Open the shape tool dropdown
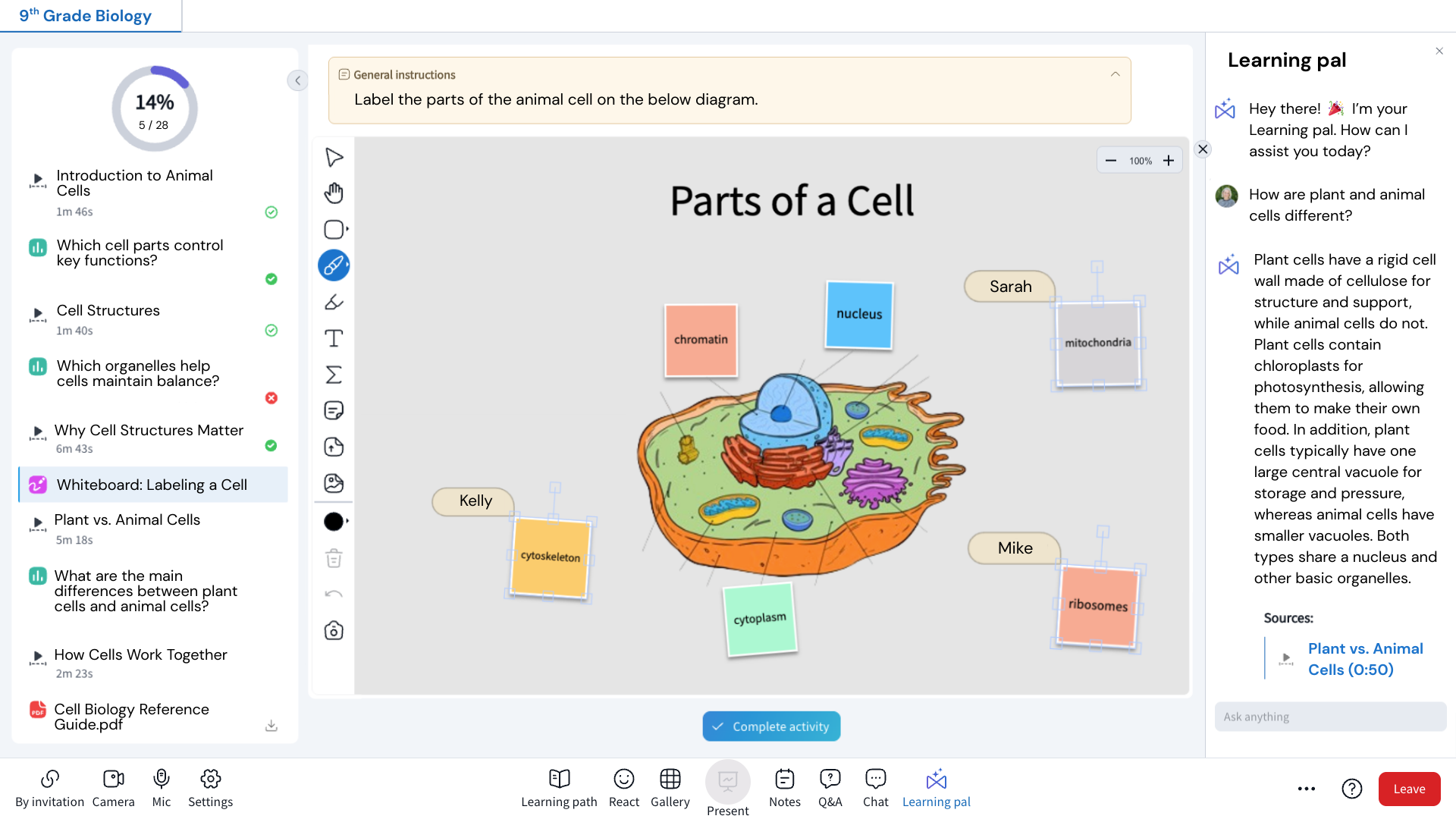 (336, 229)
